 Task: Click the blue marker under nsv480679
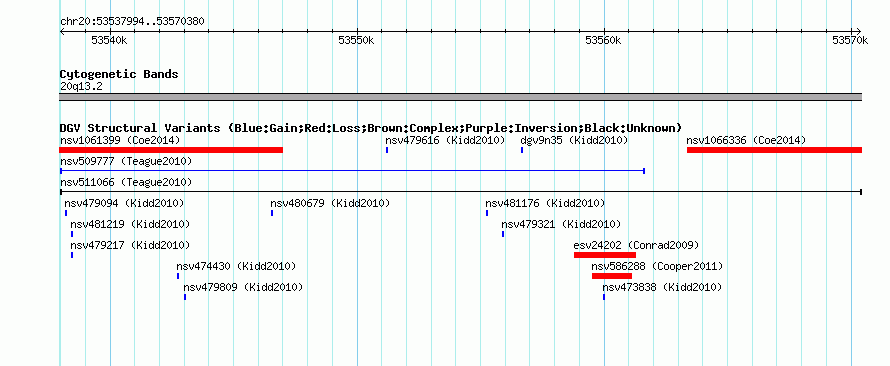tap(272, 213)
